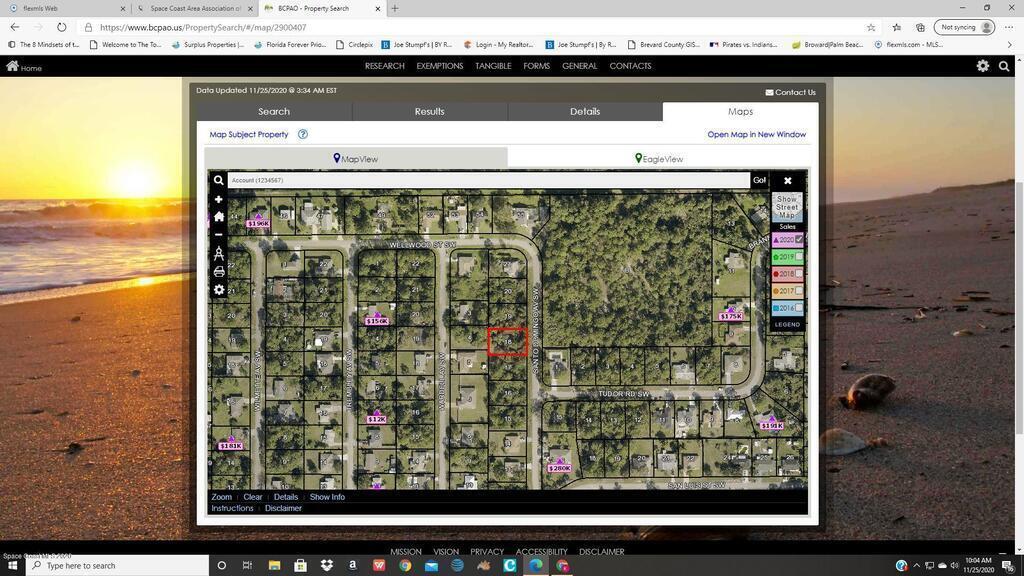
Task: Click the Account search input field
Action: [x=488, y=181]
